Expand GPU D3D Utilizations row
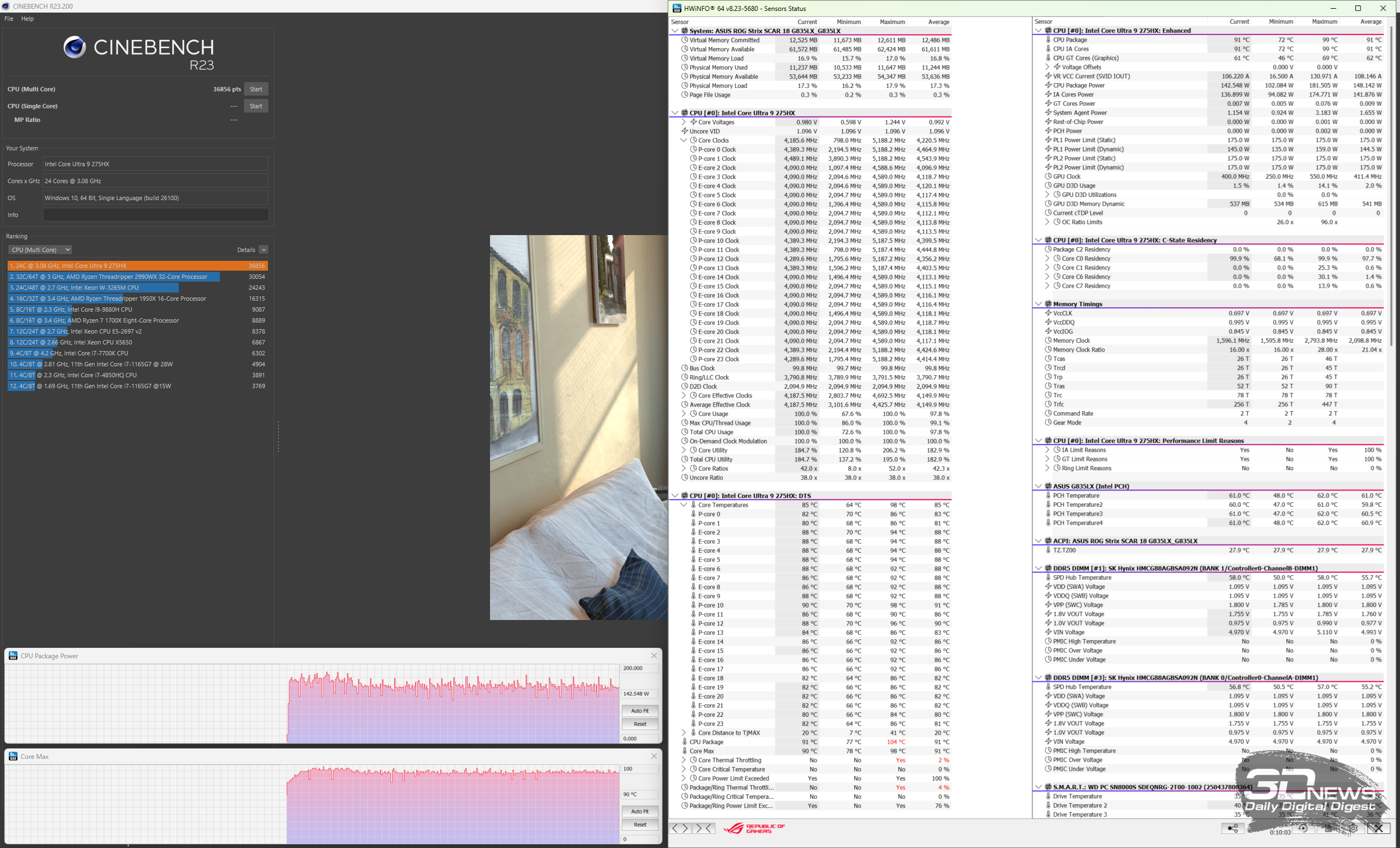 (x=1047, y=195)
